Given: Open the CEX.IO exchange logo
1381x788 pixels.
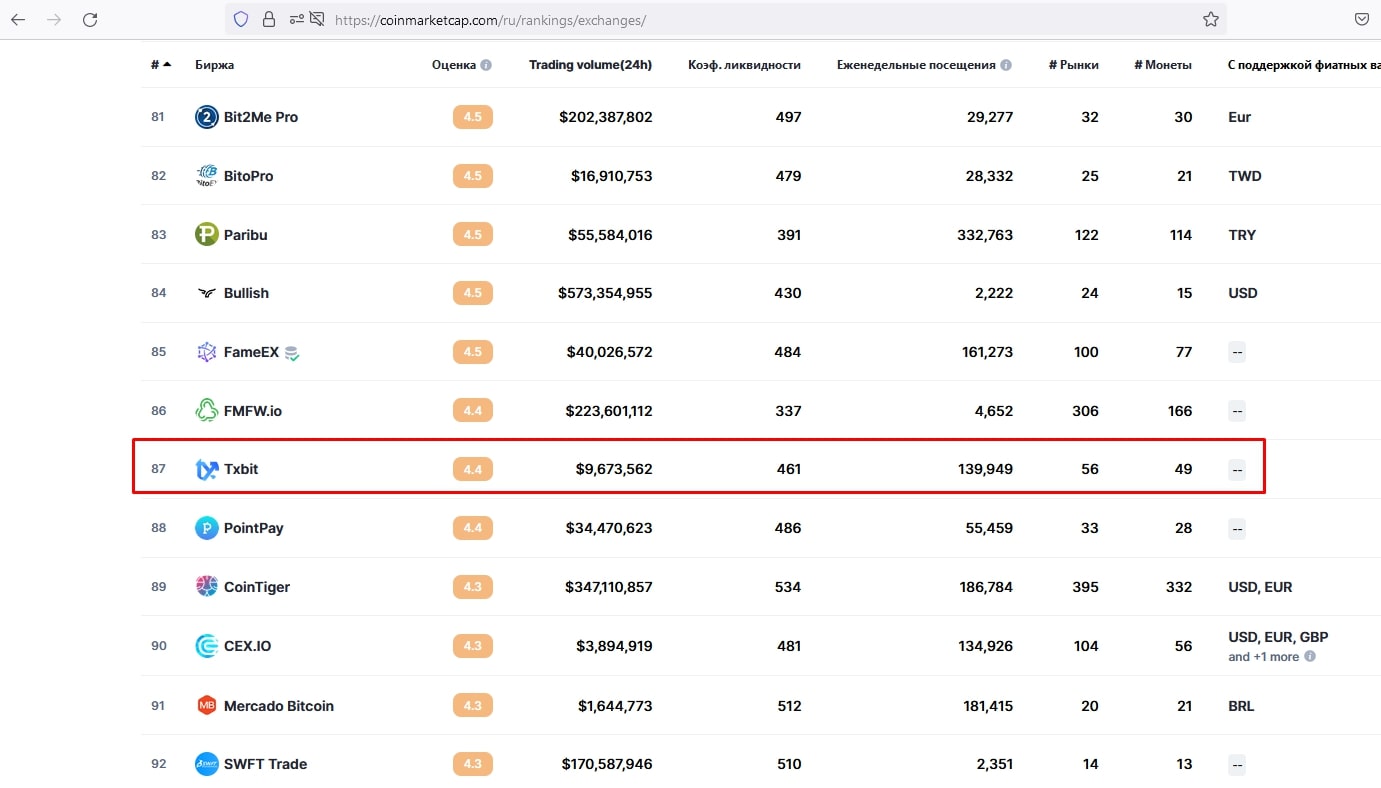Looking at the screenshot, I should pos(206,646).
